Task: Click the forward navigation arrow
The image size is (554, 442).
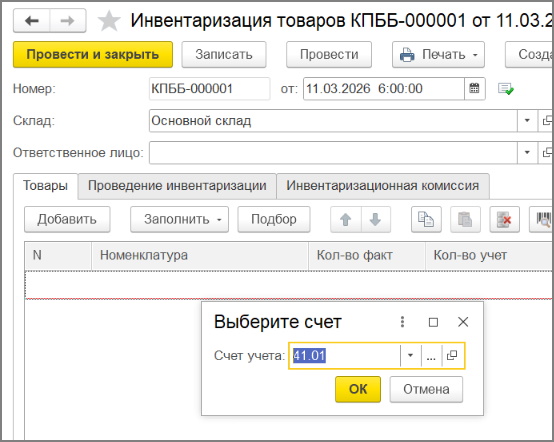Action: pyautogui.click(x=67, y=21)
